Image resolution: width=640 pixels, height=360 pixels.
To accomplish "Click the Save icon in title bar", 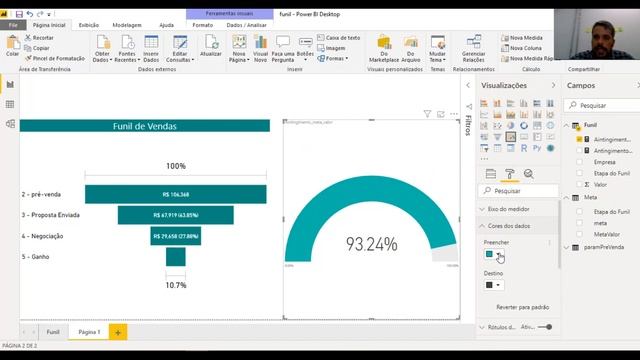I will pyautogui.click(x=19, y=14).
